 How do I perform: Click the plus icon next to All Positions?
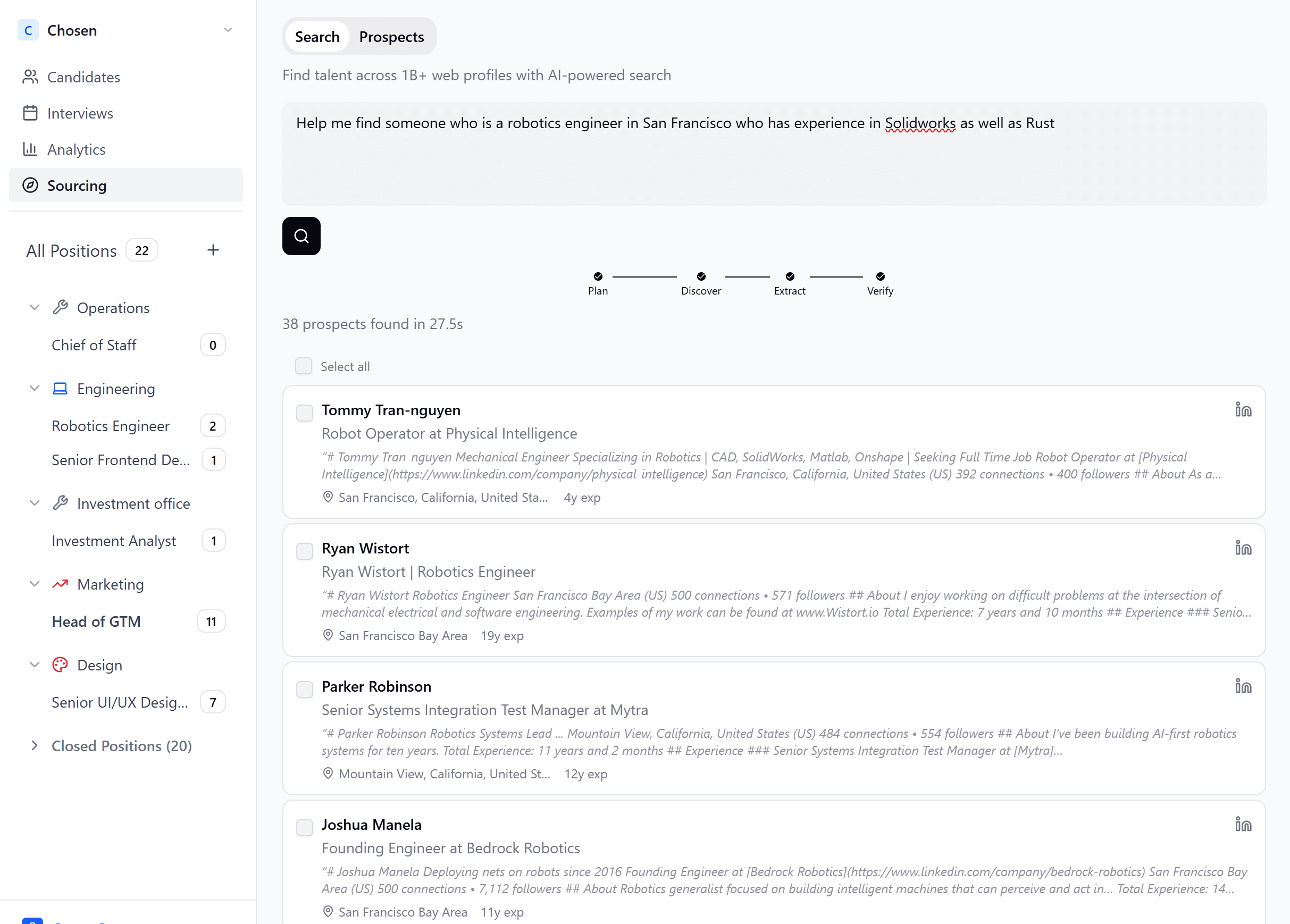tap(213, 250)
